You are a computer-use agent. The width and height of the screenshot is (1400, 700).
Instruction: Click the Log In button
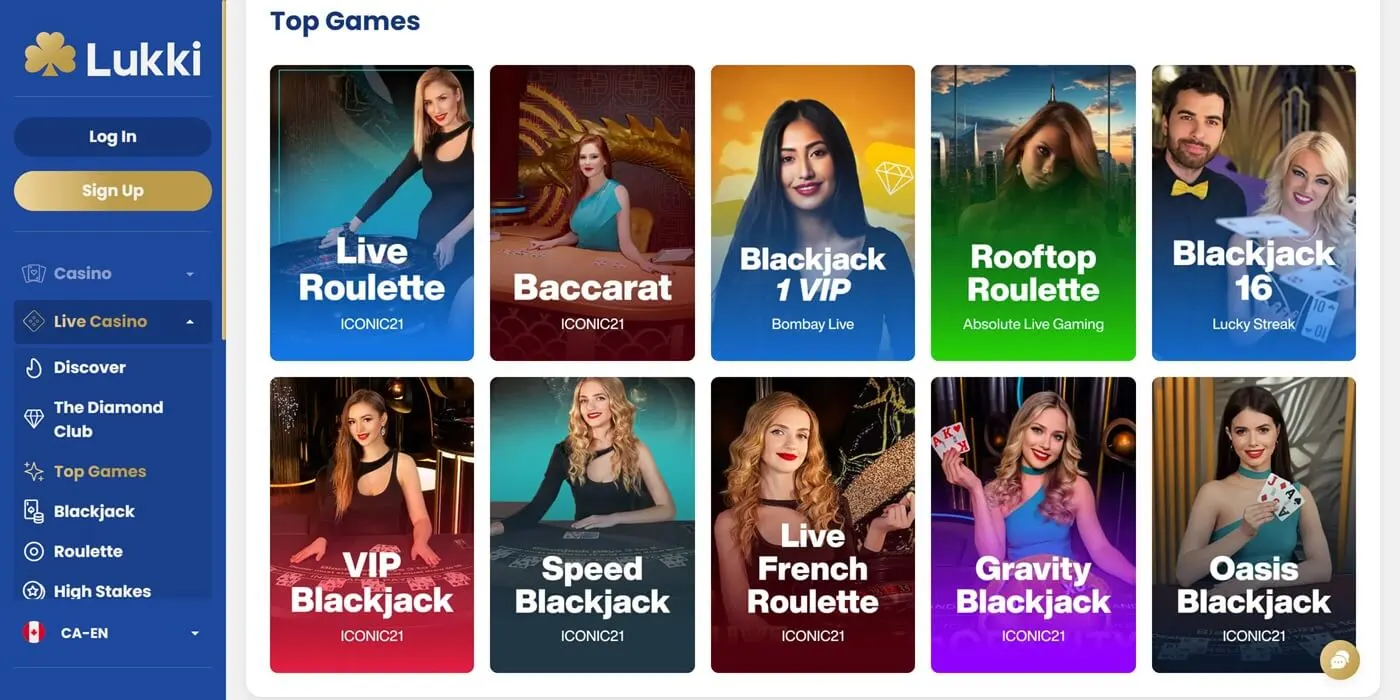(113, 137)
